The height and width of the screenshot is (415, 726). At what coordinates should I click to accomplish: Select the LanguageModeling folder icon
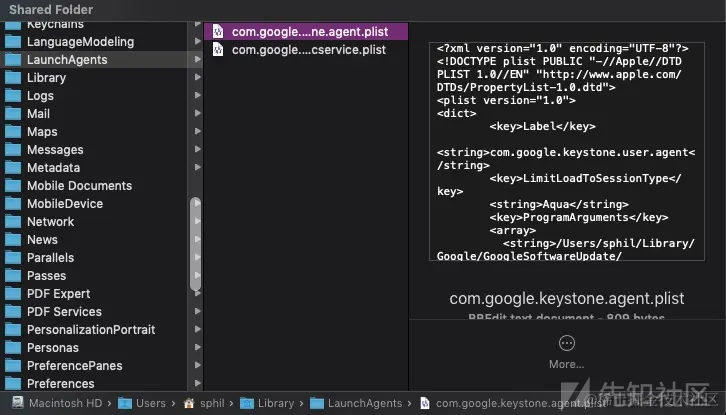tap(13, 42)
